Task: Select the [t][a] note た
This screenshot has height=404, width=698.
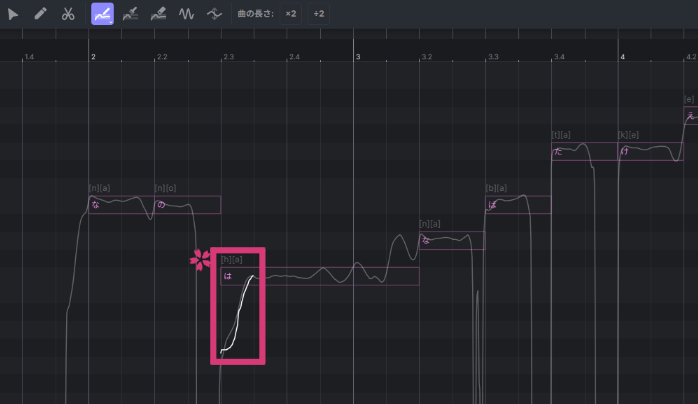Action: [583, 152]
